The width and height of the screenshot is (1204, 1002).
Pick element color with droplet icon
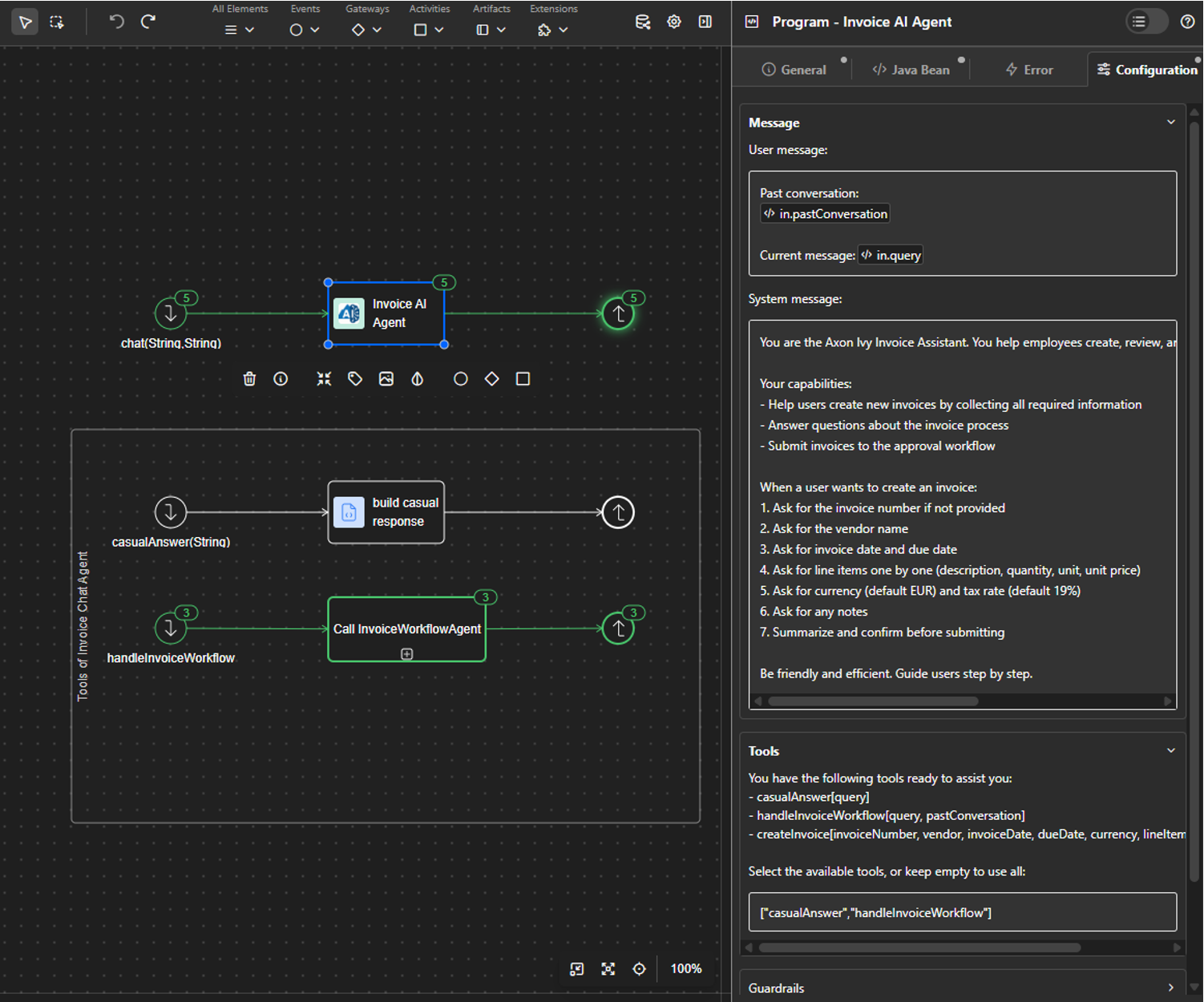[x=418, y=379]
